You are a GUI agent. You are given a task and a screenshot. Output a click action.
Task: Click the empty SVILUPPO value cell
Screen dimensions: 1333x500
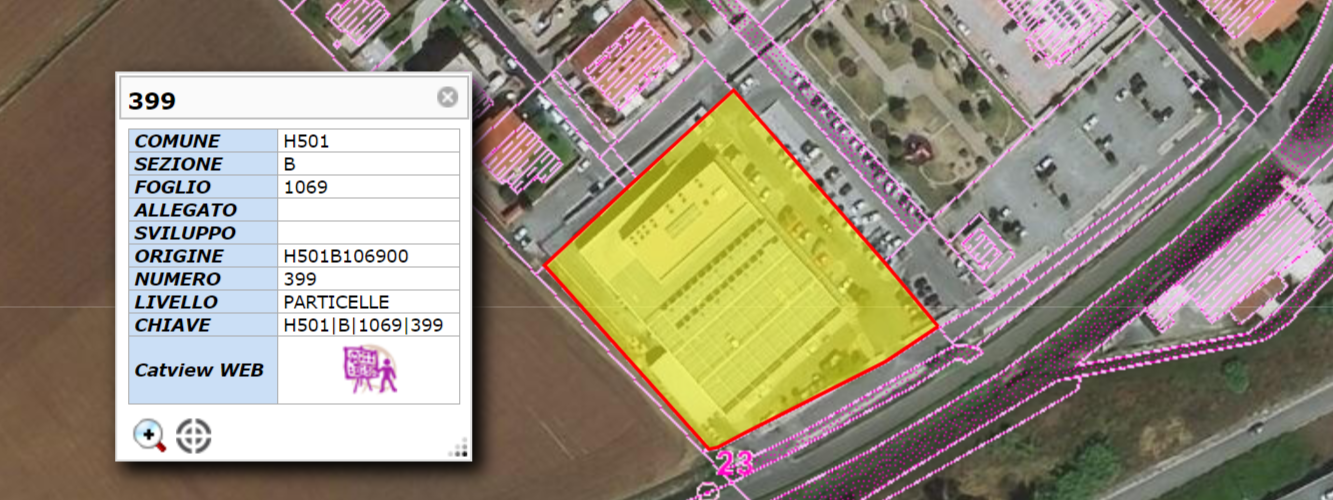pos(367,233)
